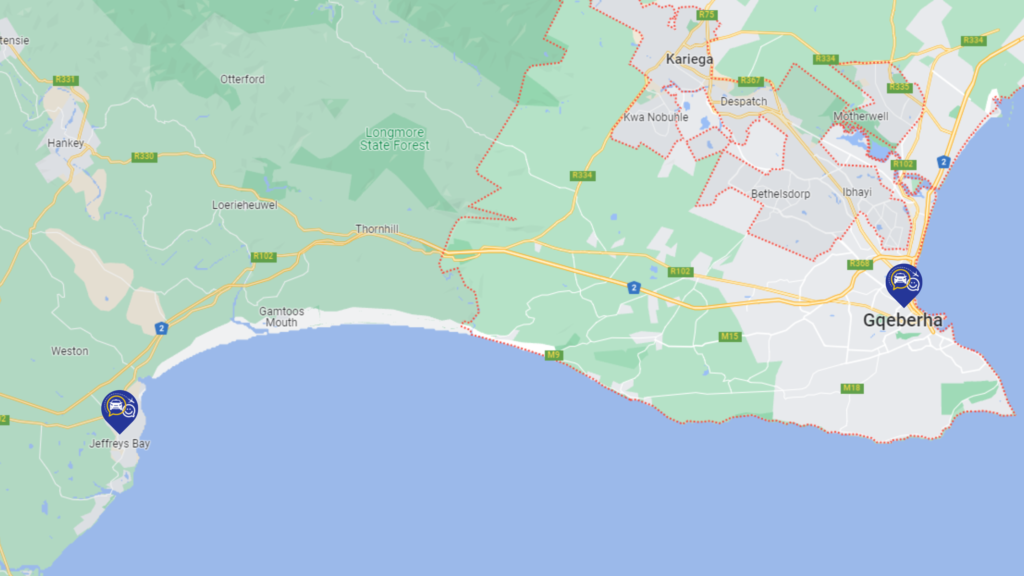Click the car pin at Jeffreys Bay
This screenshot has width=1024, height=576.
120,411
